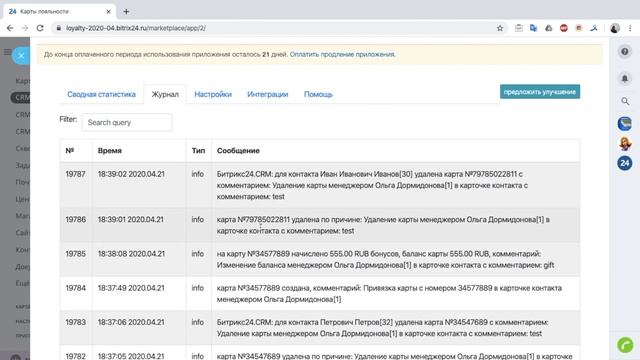Click the browser forward arrow
The width and height of the screenshot is (640, 360).
click(25, 28)
